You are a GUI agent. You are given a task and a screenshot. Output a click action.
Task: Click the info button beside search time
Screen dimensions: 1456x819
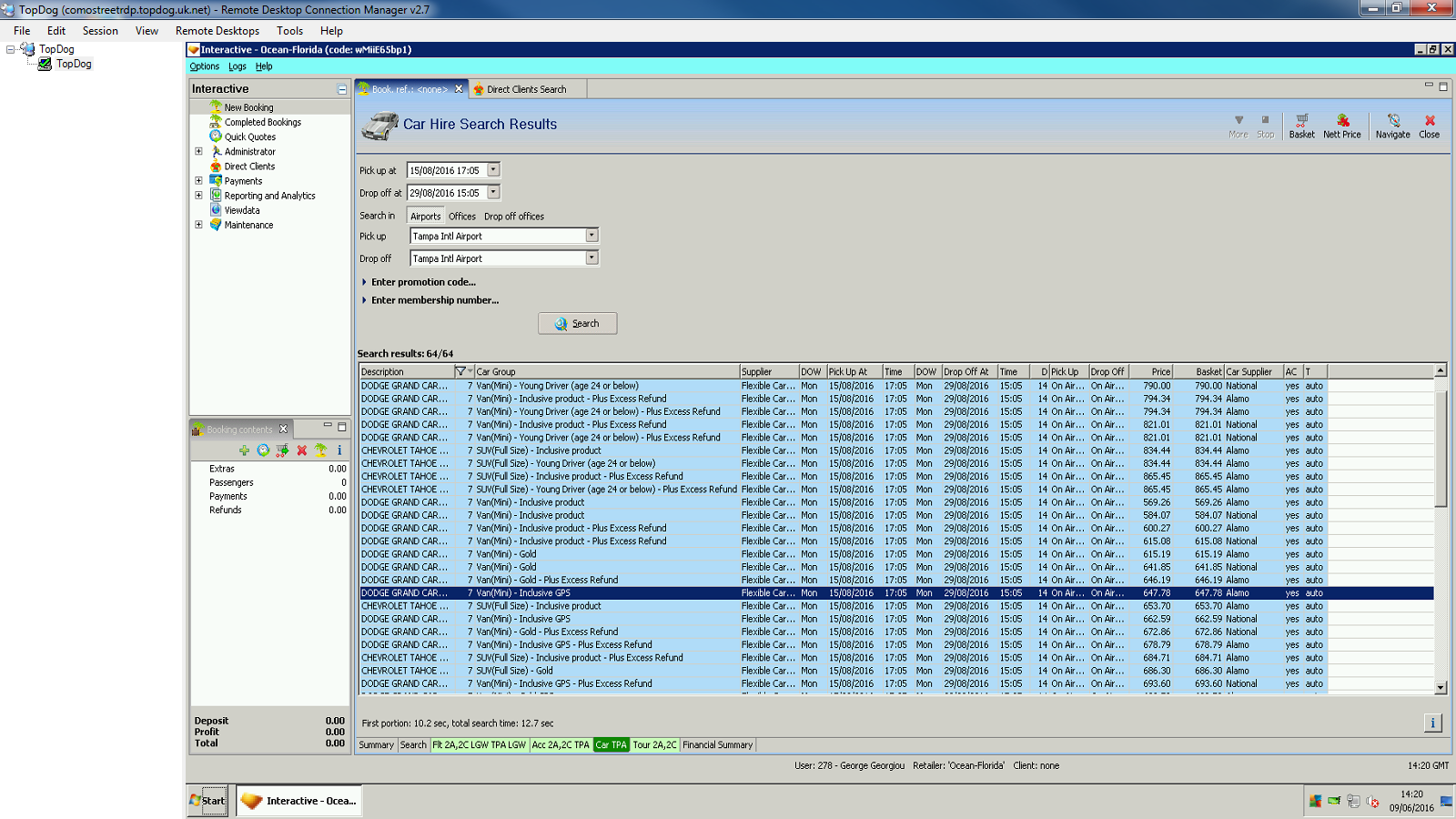coord(1432,723)
